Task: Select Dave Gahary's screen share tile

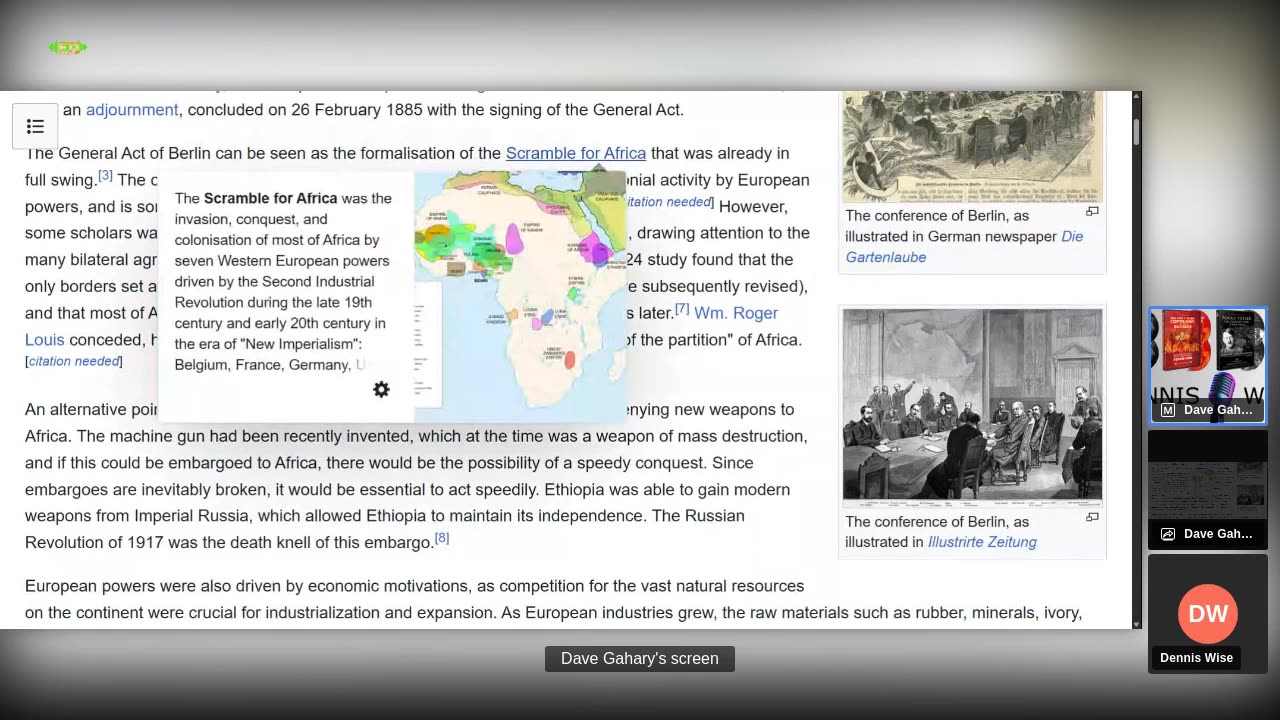Action: 1207,490
